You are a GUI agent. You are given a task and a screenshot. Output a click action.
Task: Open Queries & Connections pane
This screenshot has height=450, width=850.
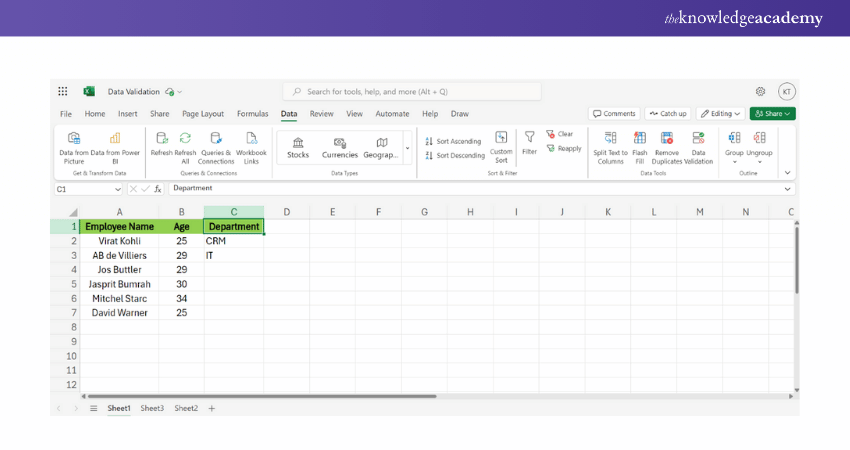215,140
